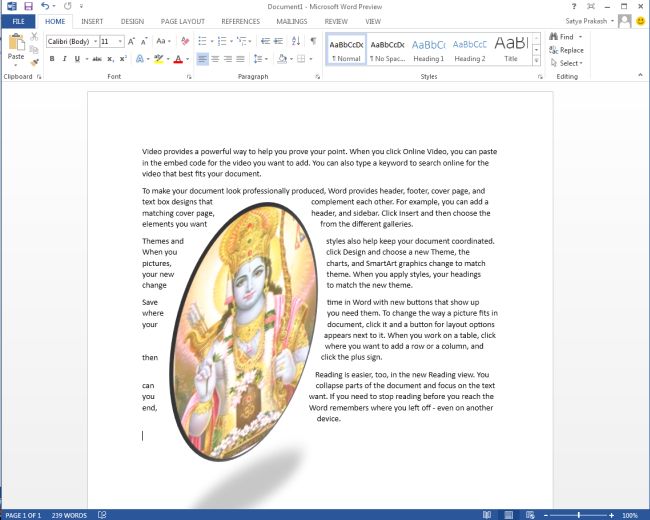Click the Grow Font icon
This screenshot has width=650, height=520.
tap(131, 41)
